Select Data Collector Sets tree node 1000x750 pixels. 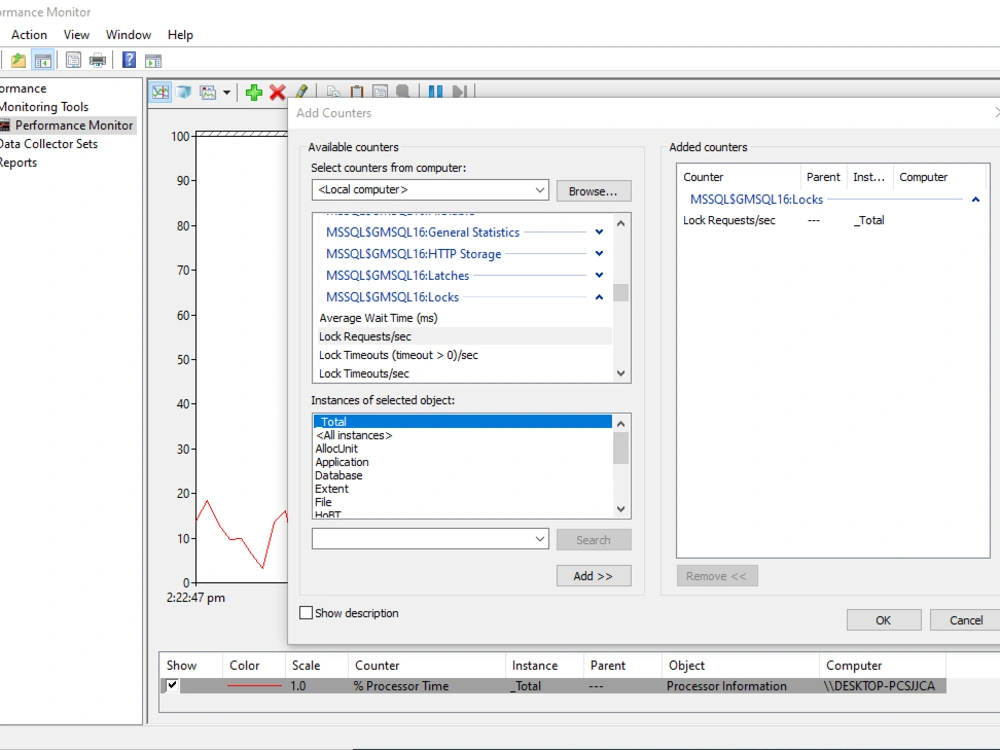[48, 143]
